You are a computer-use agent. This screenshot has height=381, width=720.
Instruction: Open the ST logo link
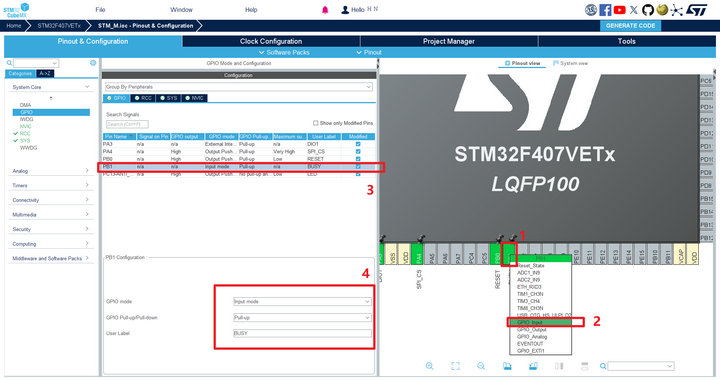click(x=696, y=10)
